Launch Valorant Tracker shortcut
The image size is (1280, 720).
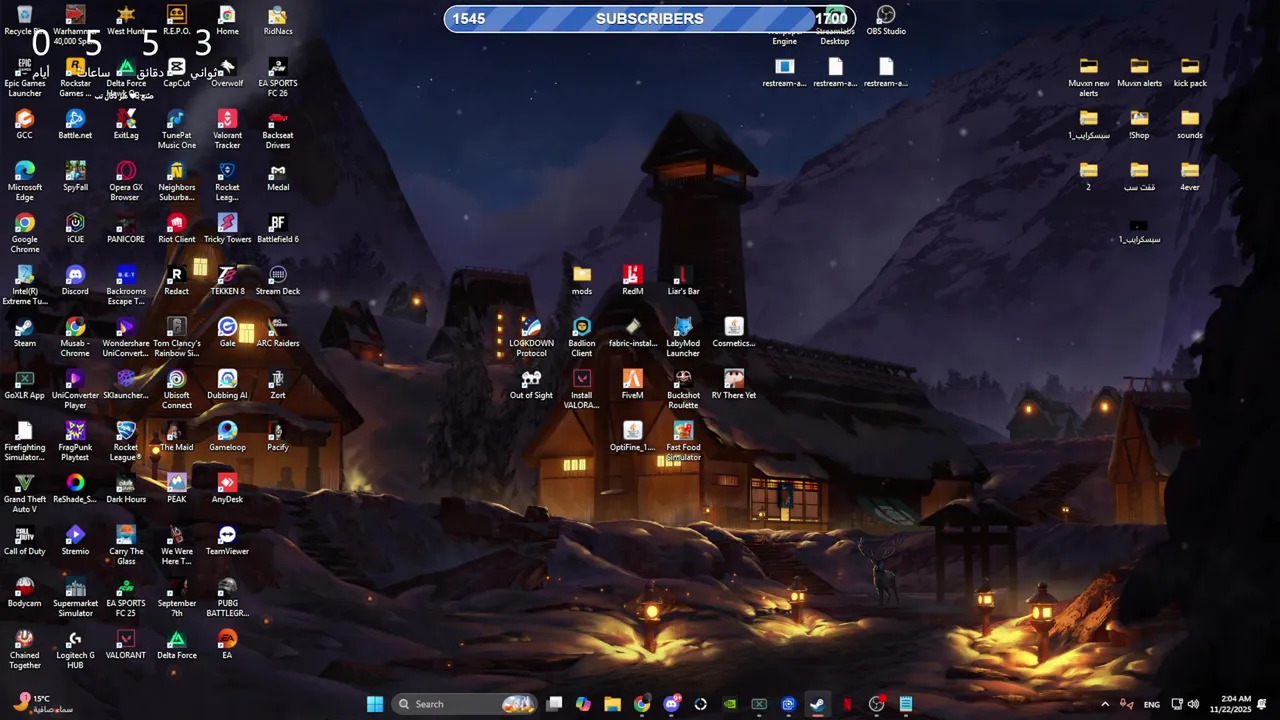(227, 129)
